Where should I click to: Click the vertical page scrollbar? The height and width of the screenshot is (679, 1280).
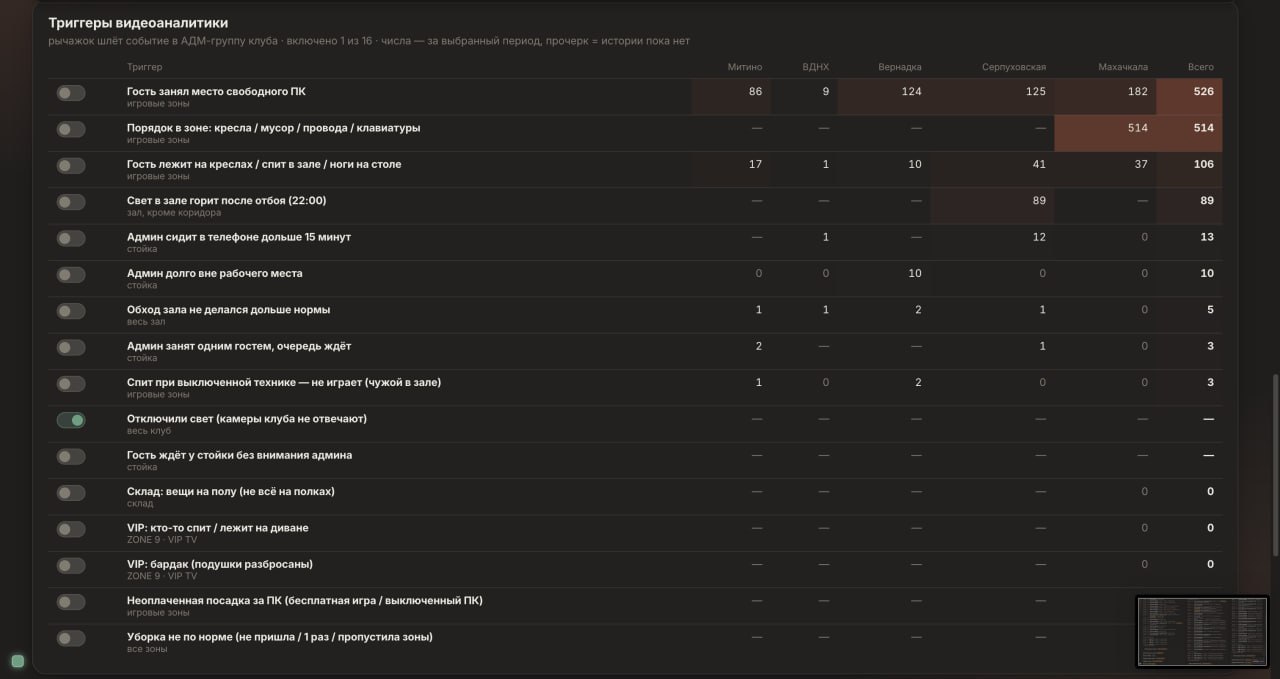coord(1274,466)
